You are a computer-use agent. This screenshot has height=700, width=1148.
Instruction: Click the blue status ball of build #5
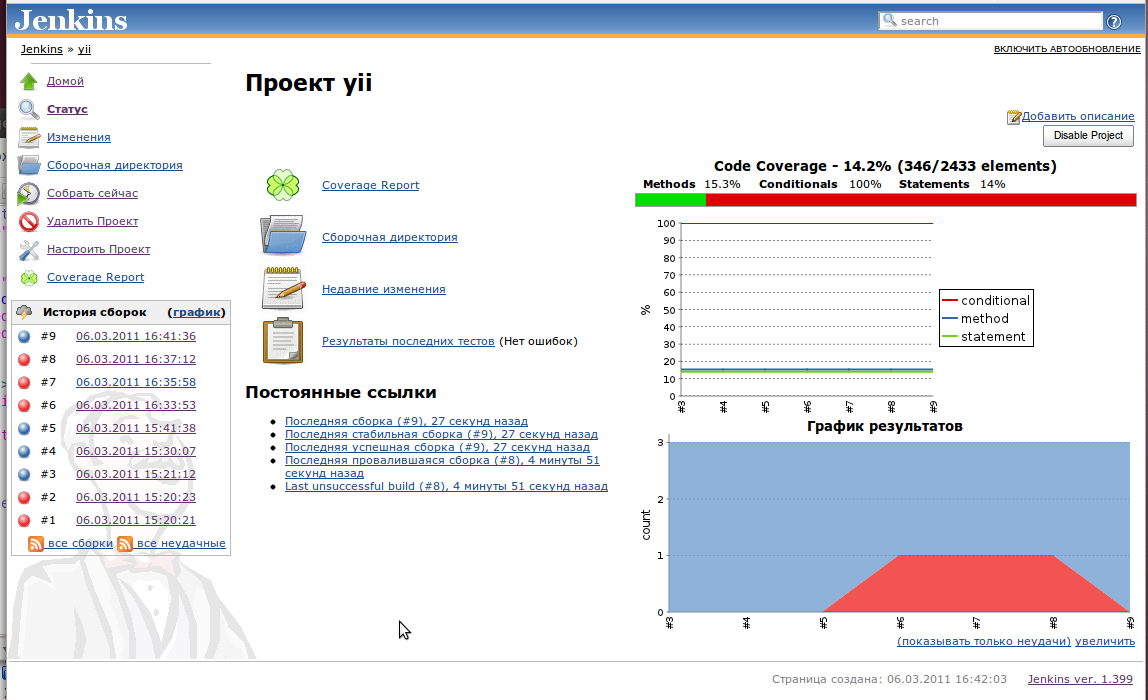24,428
